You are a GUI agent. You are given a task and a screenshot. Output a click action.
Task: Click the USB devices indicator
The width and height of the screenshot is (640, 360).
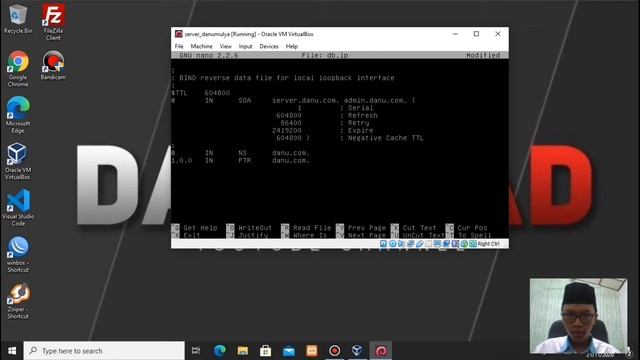(420, 244)
